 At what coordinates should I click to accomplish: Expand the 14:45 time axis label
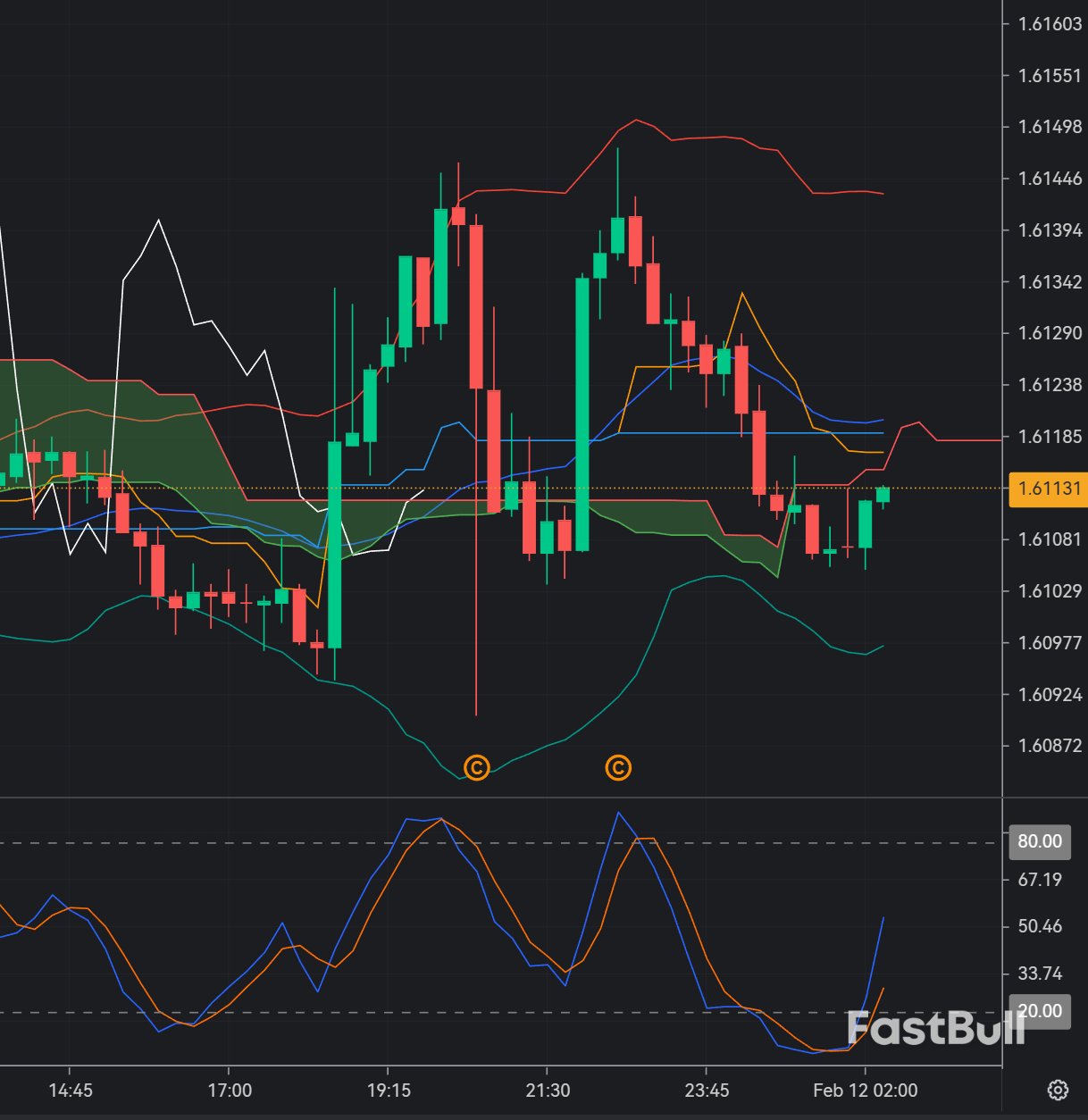point(73,1090)
